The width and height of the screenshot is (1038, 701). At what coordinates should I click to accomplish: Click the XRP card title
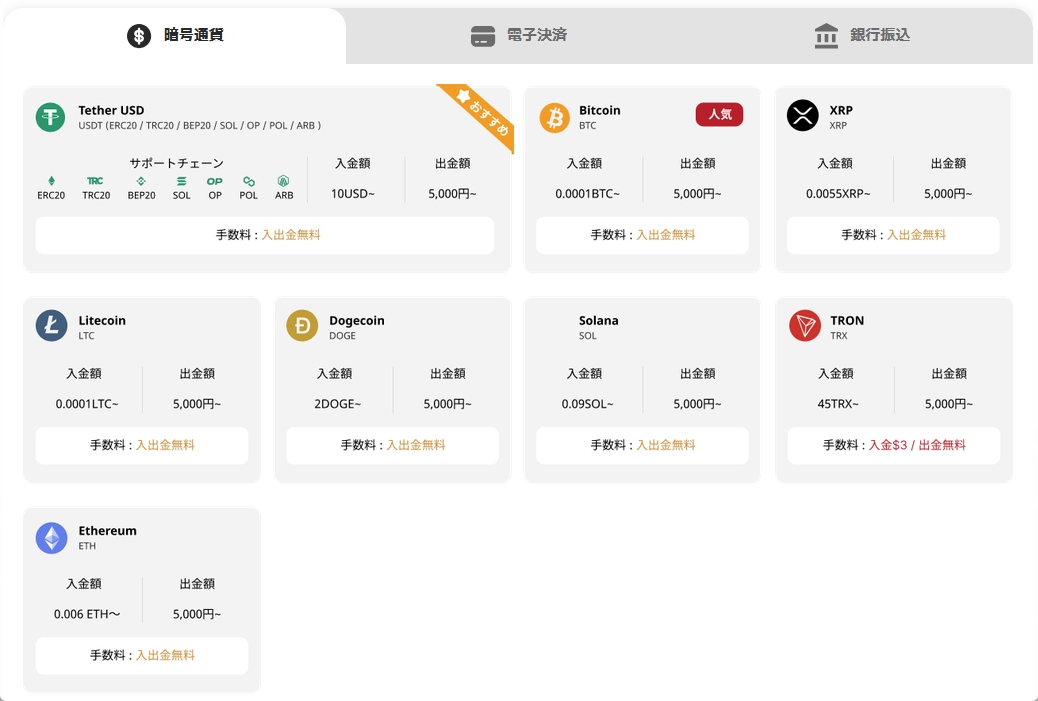click(841, 110)
